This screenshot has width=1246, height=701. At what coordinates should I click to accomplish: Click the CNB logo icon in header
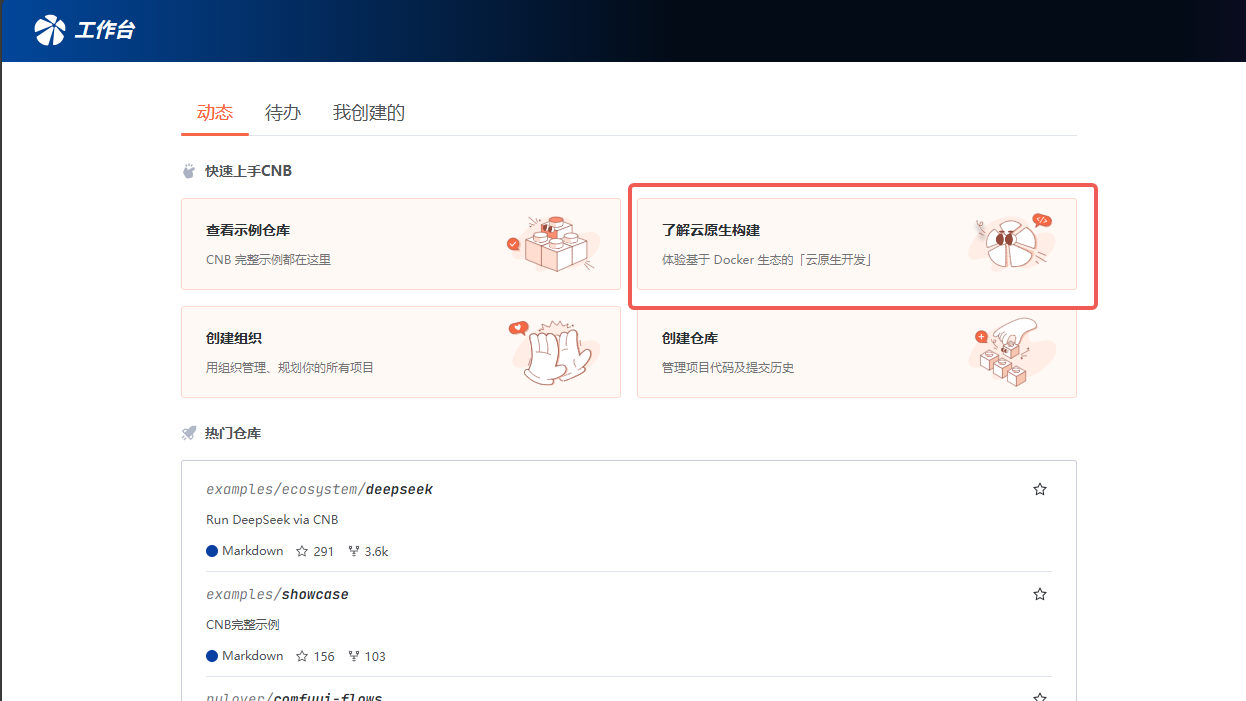pos(50,31)
